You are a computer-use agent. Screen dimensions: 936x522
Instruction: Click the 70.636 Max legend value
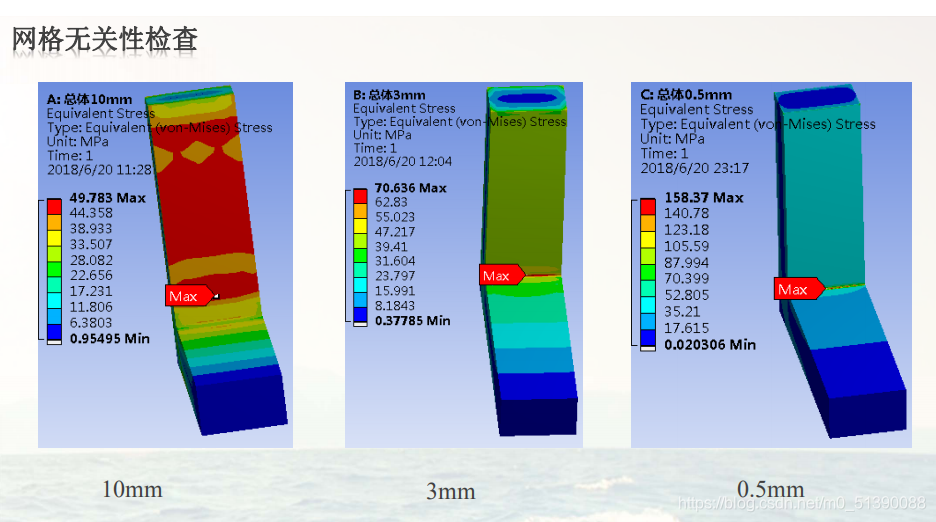(411, 188)
